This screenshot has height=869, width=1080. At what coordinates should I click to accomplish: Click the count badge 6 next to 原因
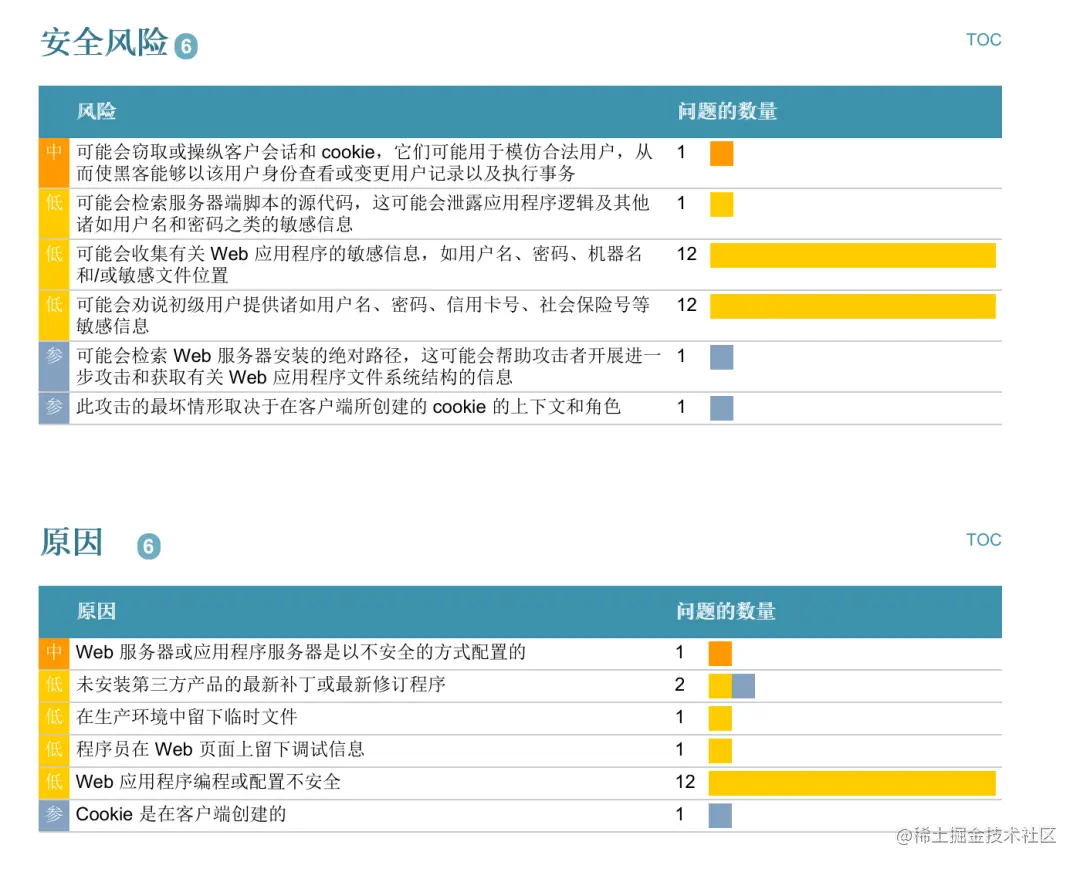coord(149,546)
